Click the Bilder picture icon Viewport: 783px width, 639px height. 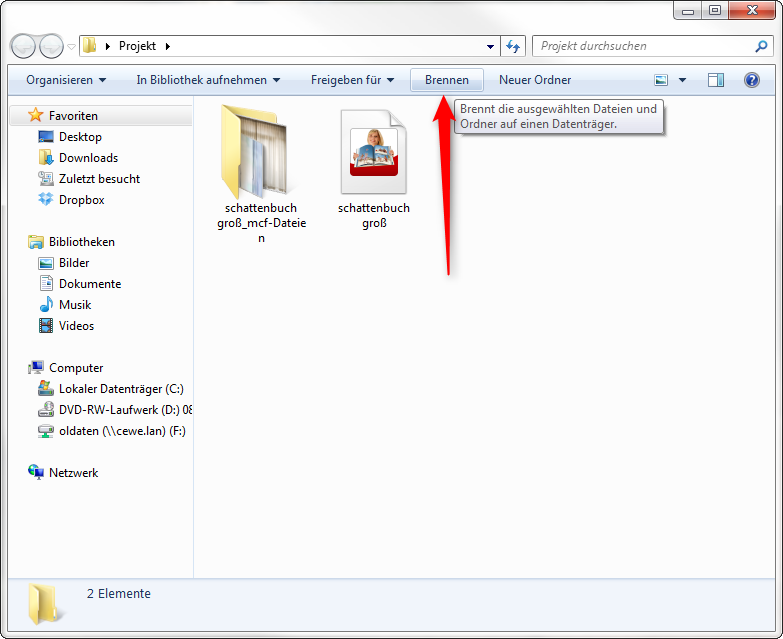pos(45,263)
